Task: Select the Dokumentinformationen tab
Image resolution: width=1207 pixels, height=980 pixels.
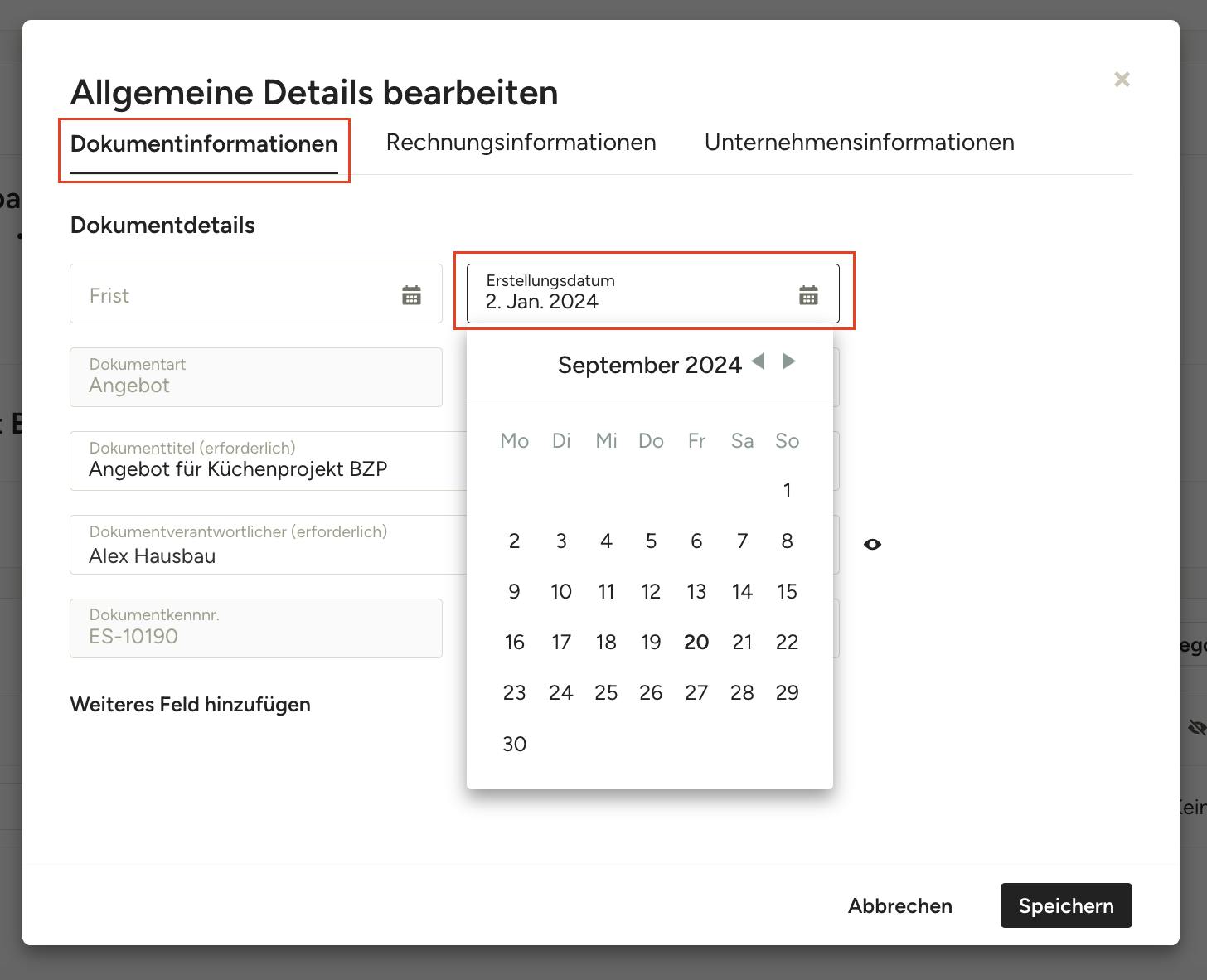Action: (x=204, y=144)
